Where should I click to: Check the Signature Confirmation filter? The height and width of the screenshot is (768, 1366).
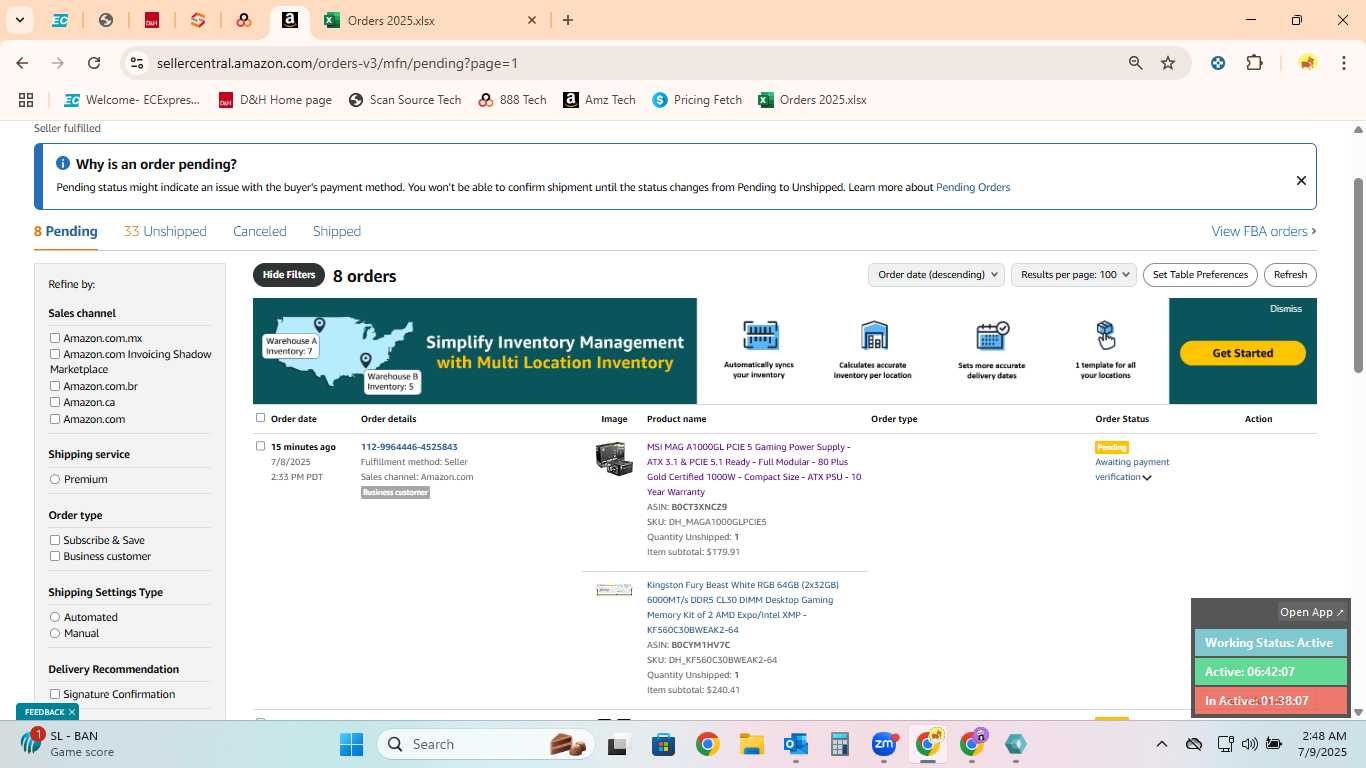tap(55, 694)
